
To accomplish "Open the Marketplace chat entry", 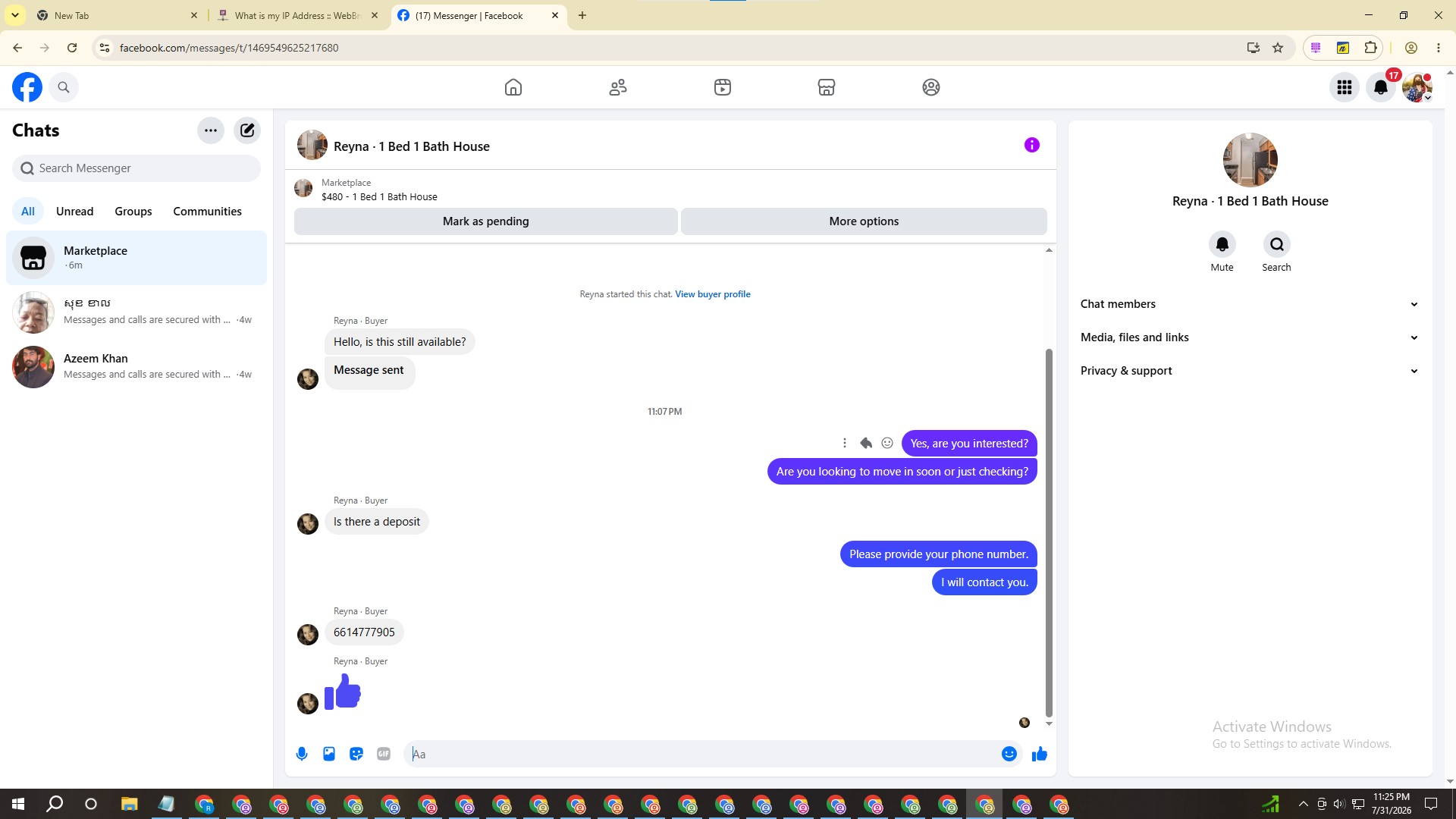I will point(136,258).
